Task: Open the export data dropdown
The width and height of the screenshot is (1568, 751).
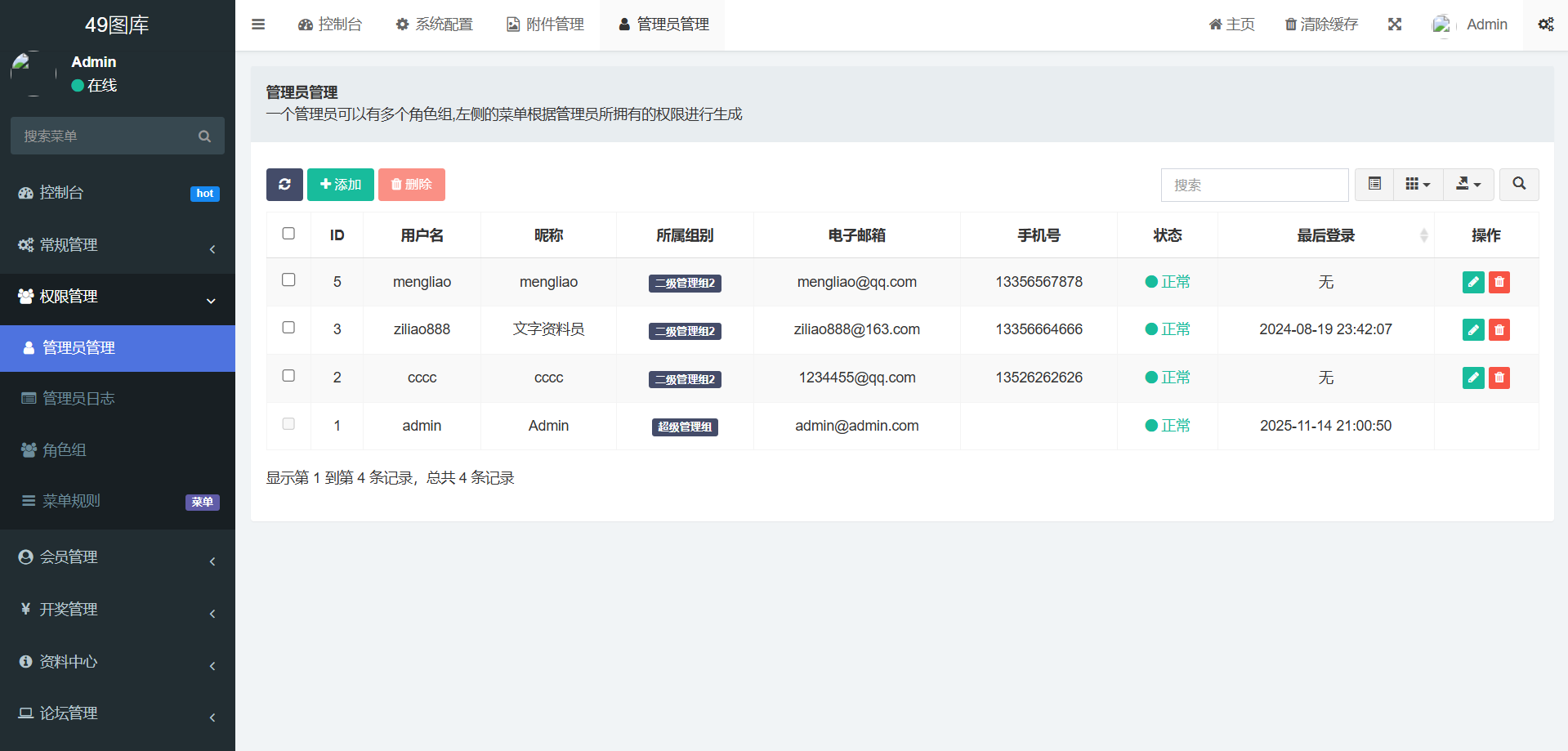Action: 1467,185
